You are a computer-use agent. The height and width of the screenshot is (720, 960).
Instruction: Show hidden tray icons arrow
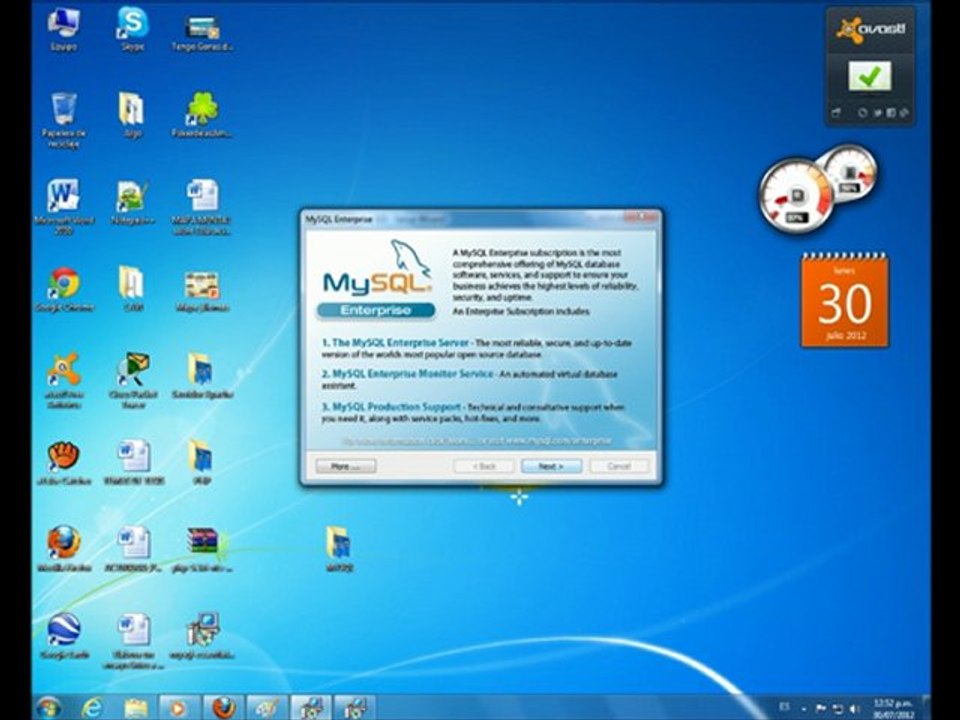click(804, 708)
